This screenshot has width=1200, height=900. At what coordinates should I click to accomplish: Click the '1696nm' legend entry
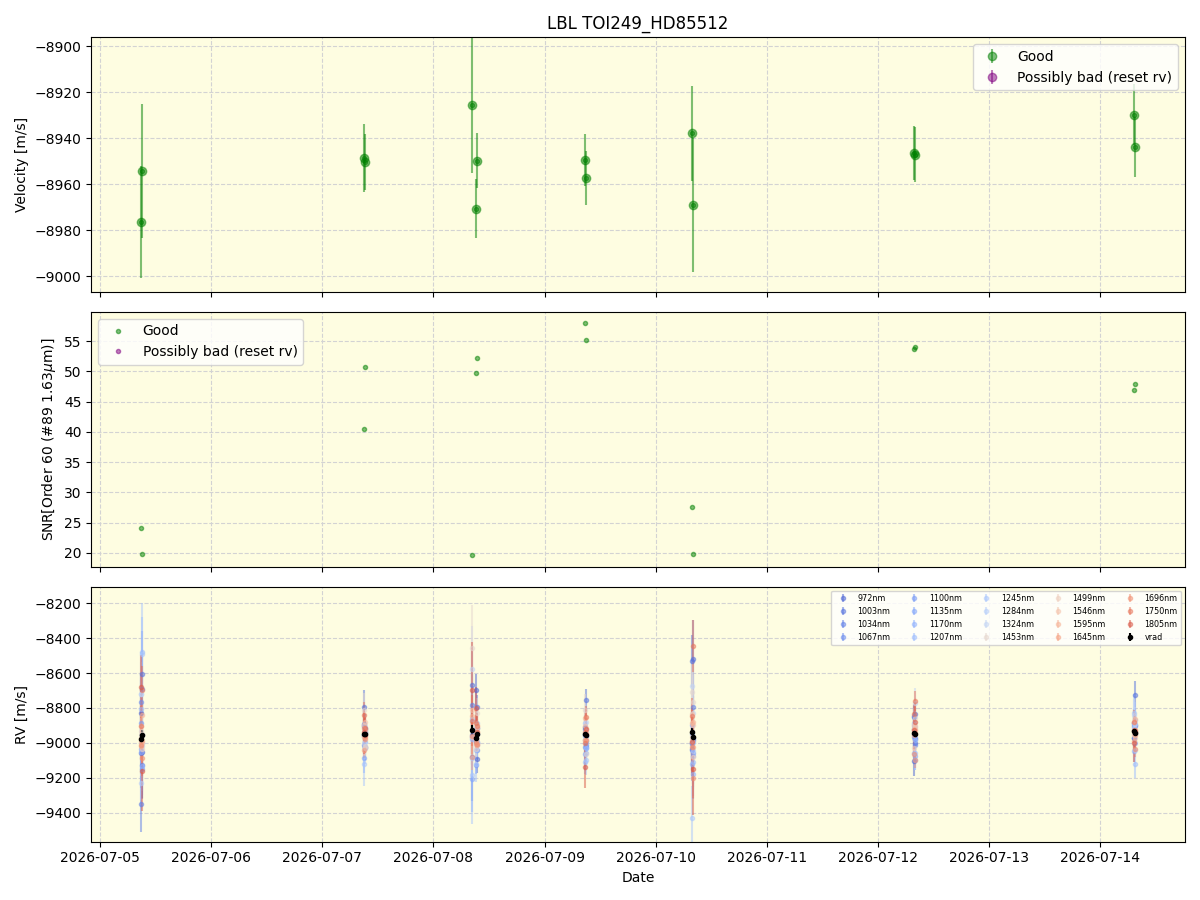tap(1161, 598)
